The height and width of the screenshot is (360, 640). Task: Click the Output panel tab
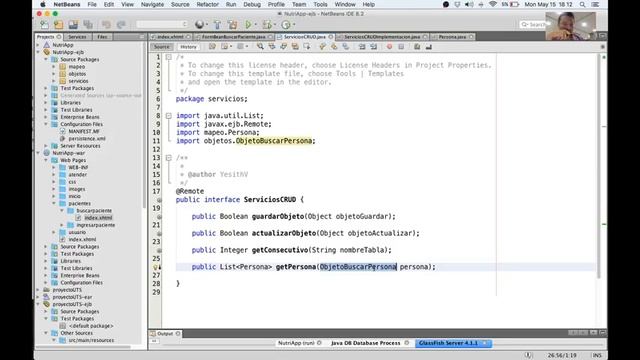(165, 333)
